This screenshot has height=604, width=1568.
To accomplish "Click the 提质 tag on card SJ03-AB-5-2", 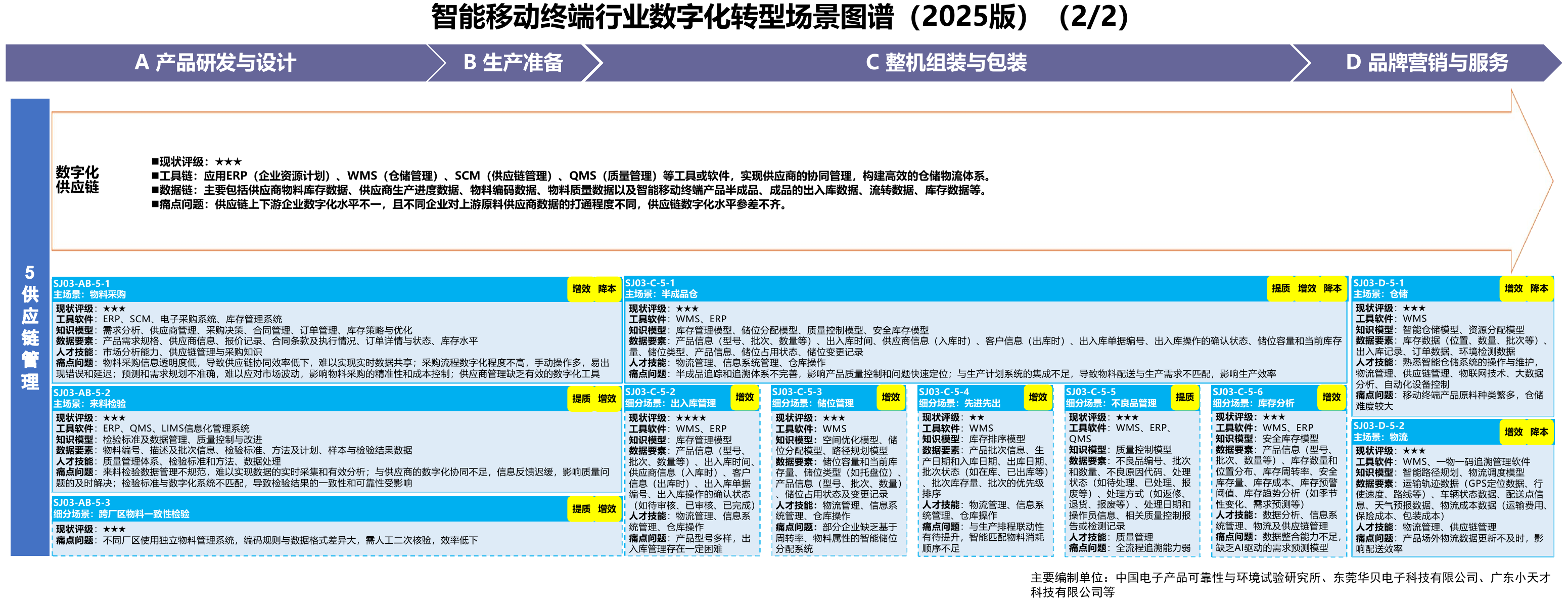I will [581, 399].
